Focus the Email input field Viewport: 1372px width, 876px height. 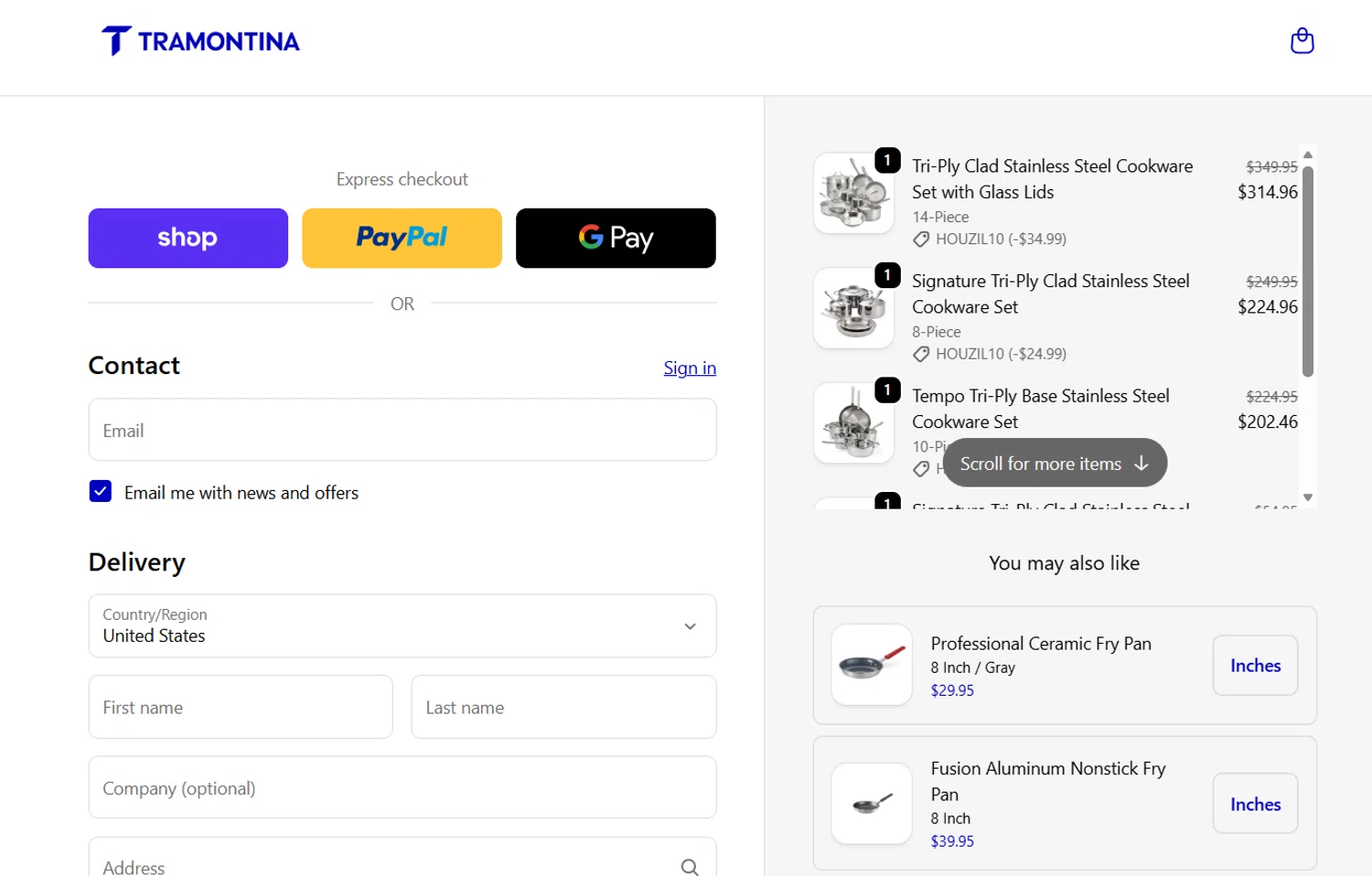tap(402, 430)
